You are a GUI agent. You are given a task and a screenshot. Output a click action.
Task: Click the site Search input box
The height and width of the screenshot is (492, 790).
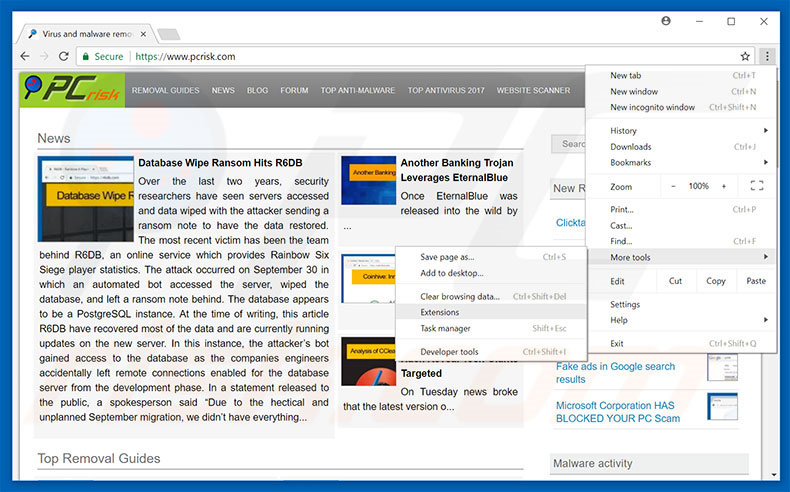(568, 144)
